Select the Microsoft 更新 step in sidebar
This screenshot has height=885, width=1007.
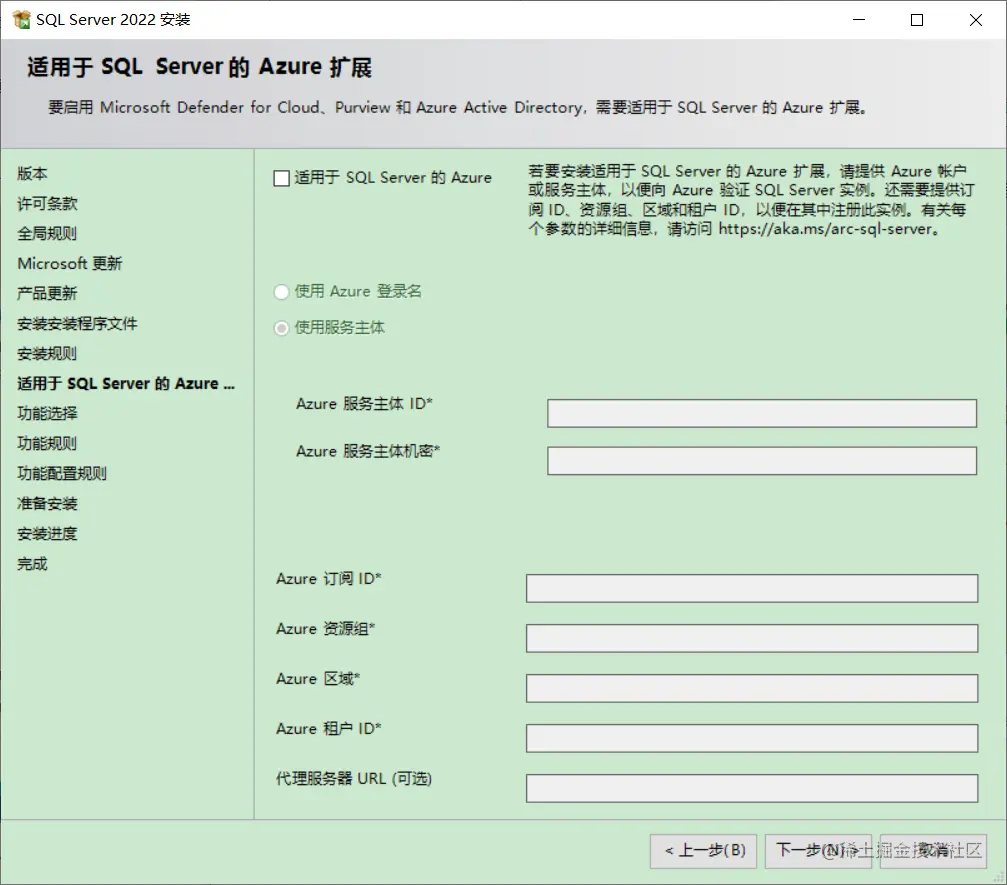point(69,263)
